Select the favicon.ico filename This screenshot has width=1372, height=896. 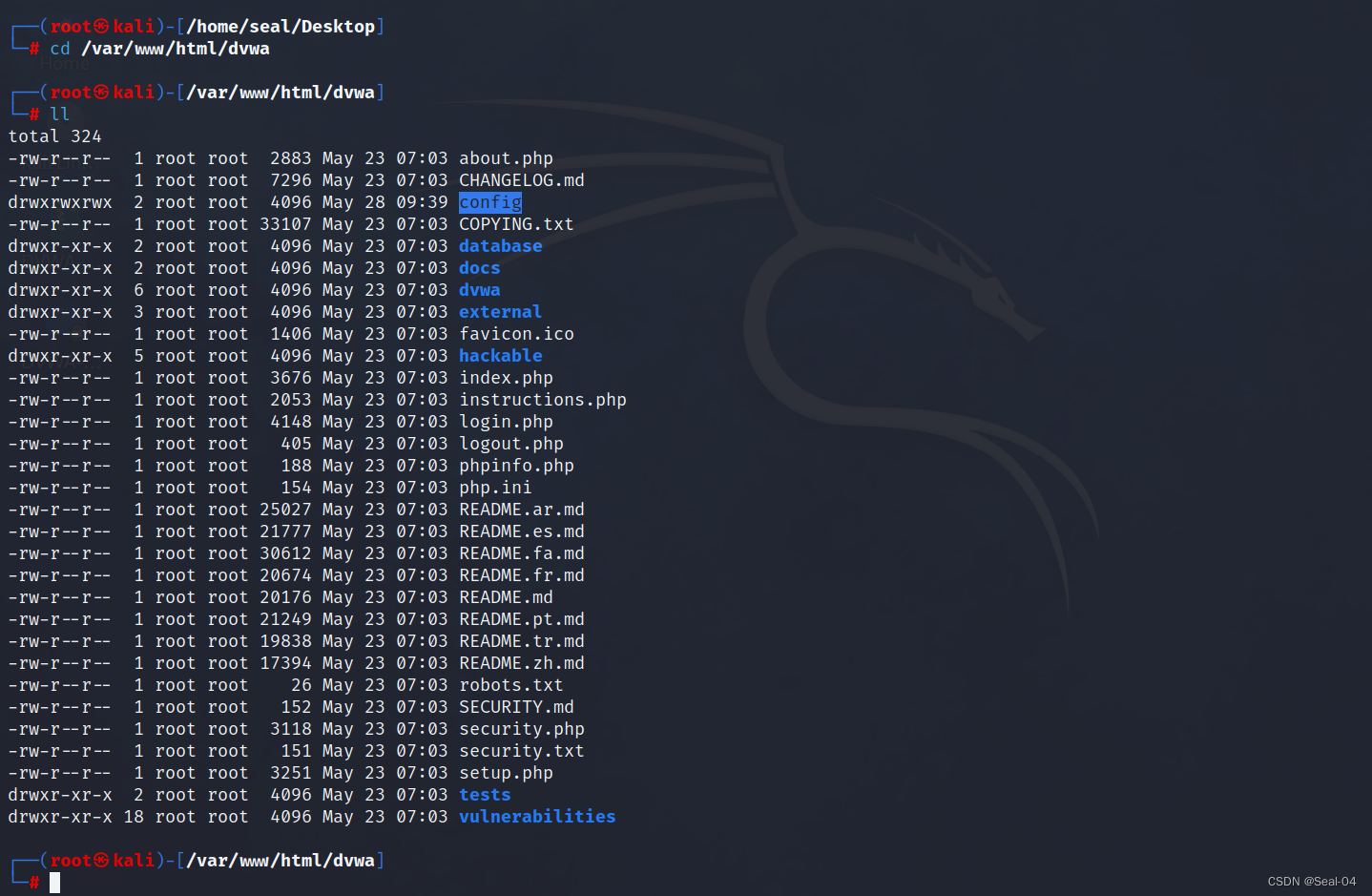pyautogui.click(x=516, y=334)
